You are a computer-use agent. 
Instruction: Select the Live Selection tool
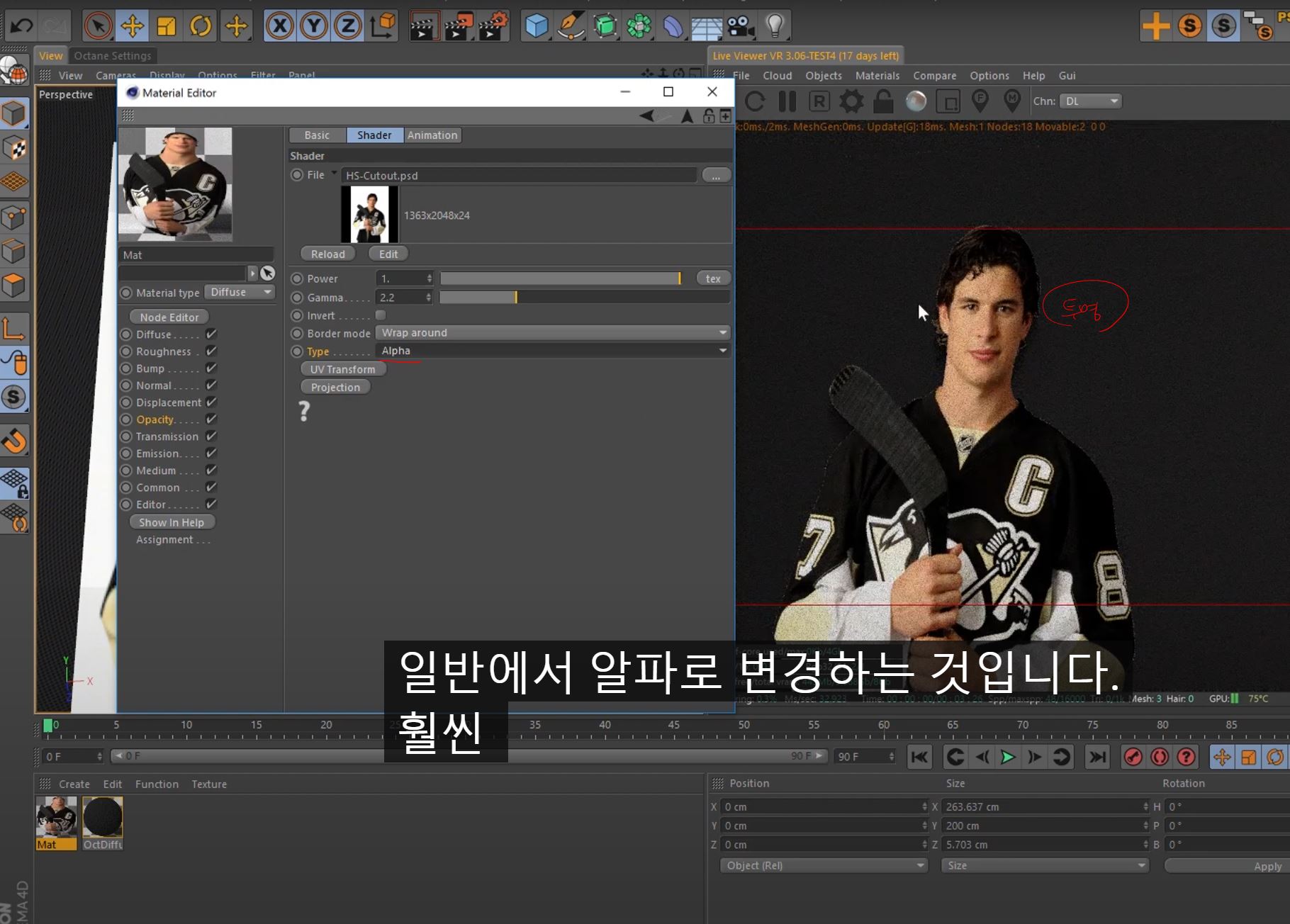(99, 27)
